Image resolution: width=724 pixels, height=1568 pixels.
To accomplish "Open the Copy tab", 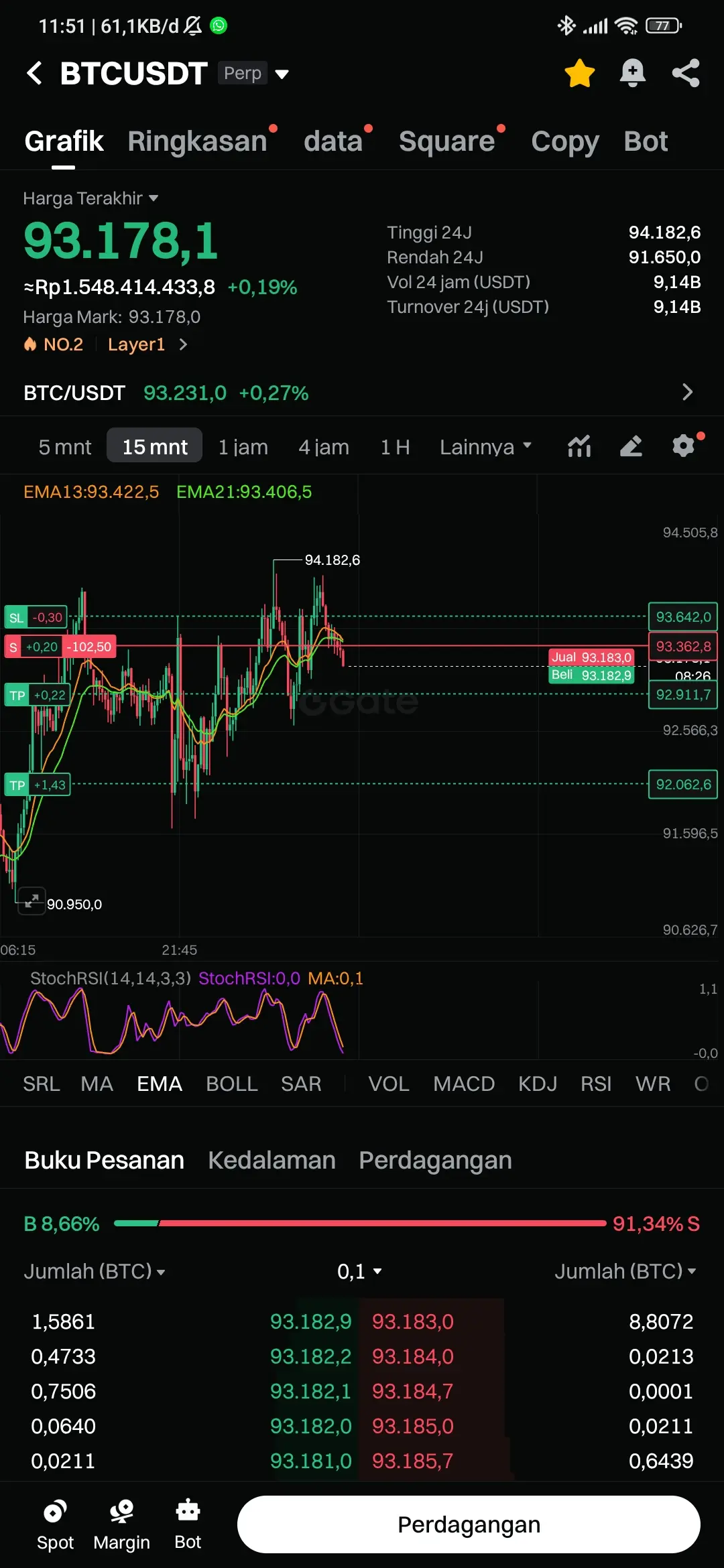I will point(565,141).
